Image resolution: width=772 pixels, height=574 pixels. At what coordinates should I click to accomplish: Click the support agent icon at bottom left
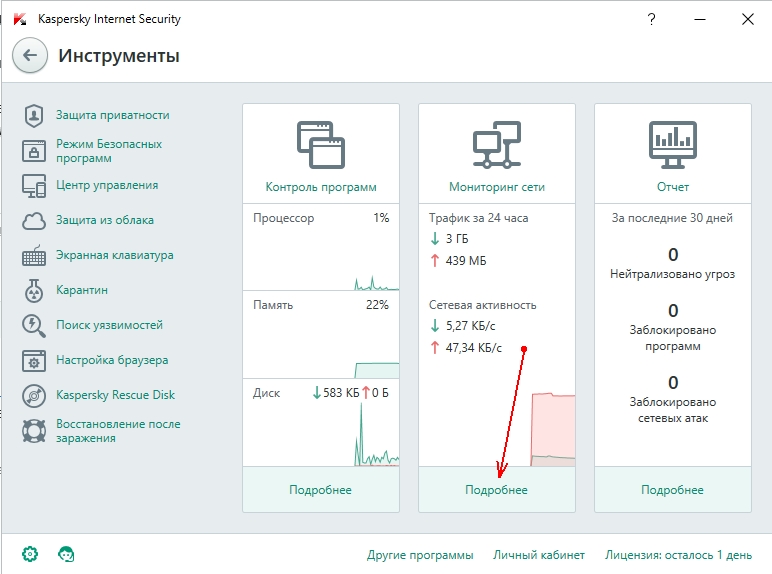pyautogui.click(x=66, y=554)
